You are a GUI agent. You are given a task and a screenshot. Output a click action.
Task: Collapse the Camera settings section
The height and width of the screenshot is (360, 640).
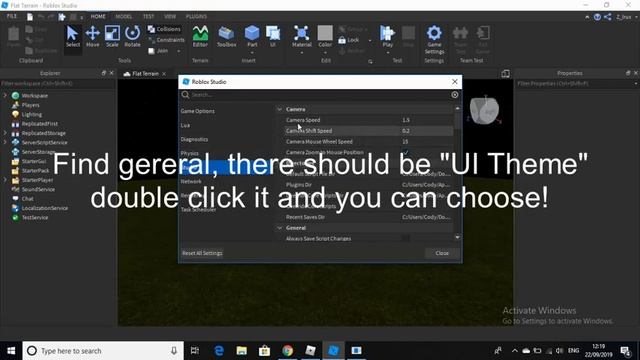coord(280,109)
